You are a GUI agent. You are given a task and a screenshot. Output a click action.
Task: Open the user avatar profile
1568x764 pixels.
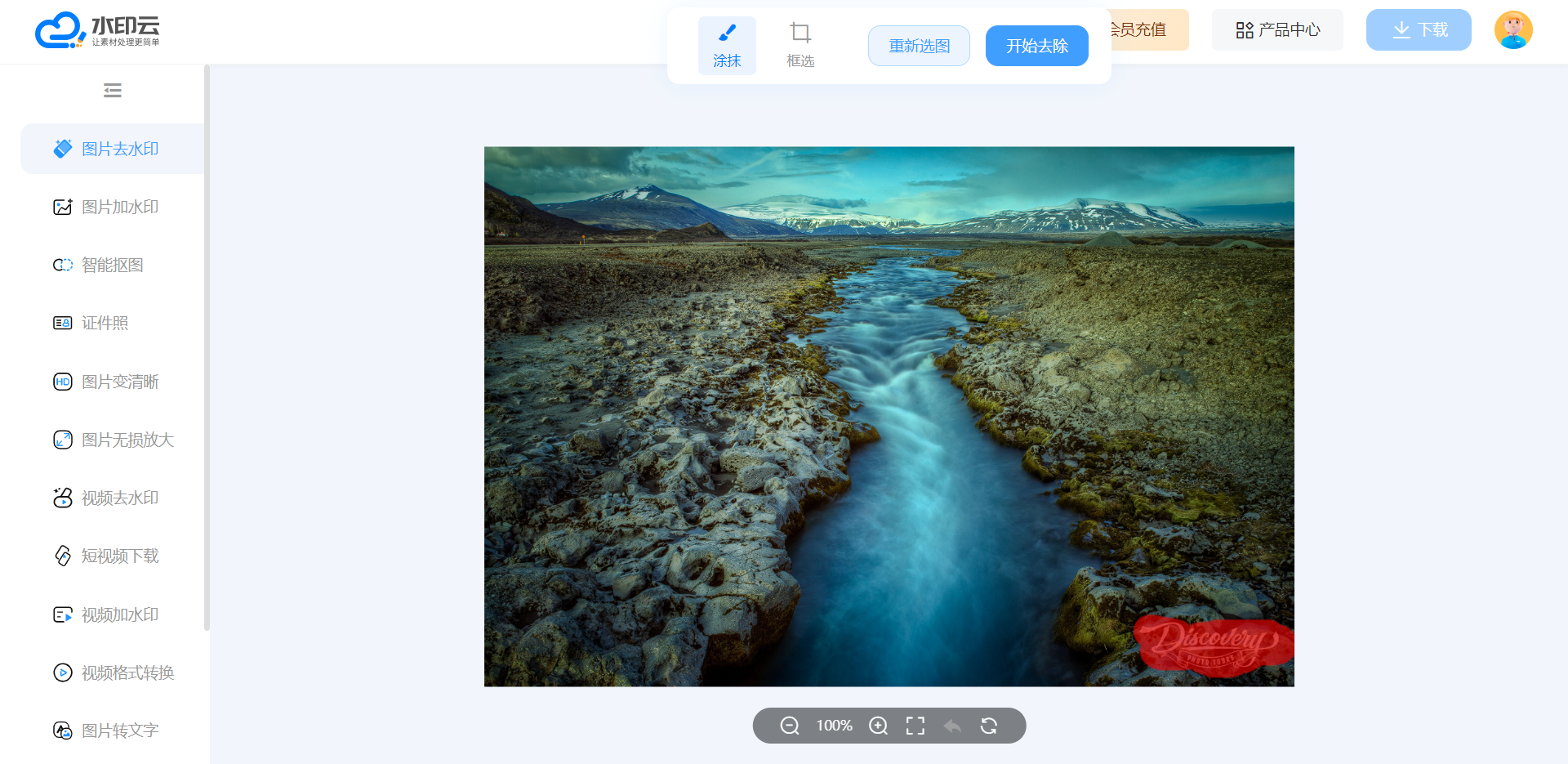pyautogui.click(x=1513, y=30)
